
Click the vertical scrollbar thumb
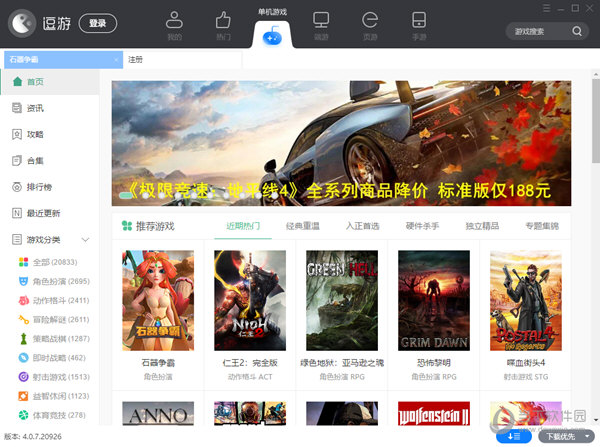[x=596, y=121]
